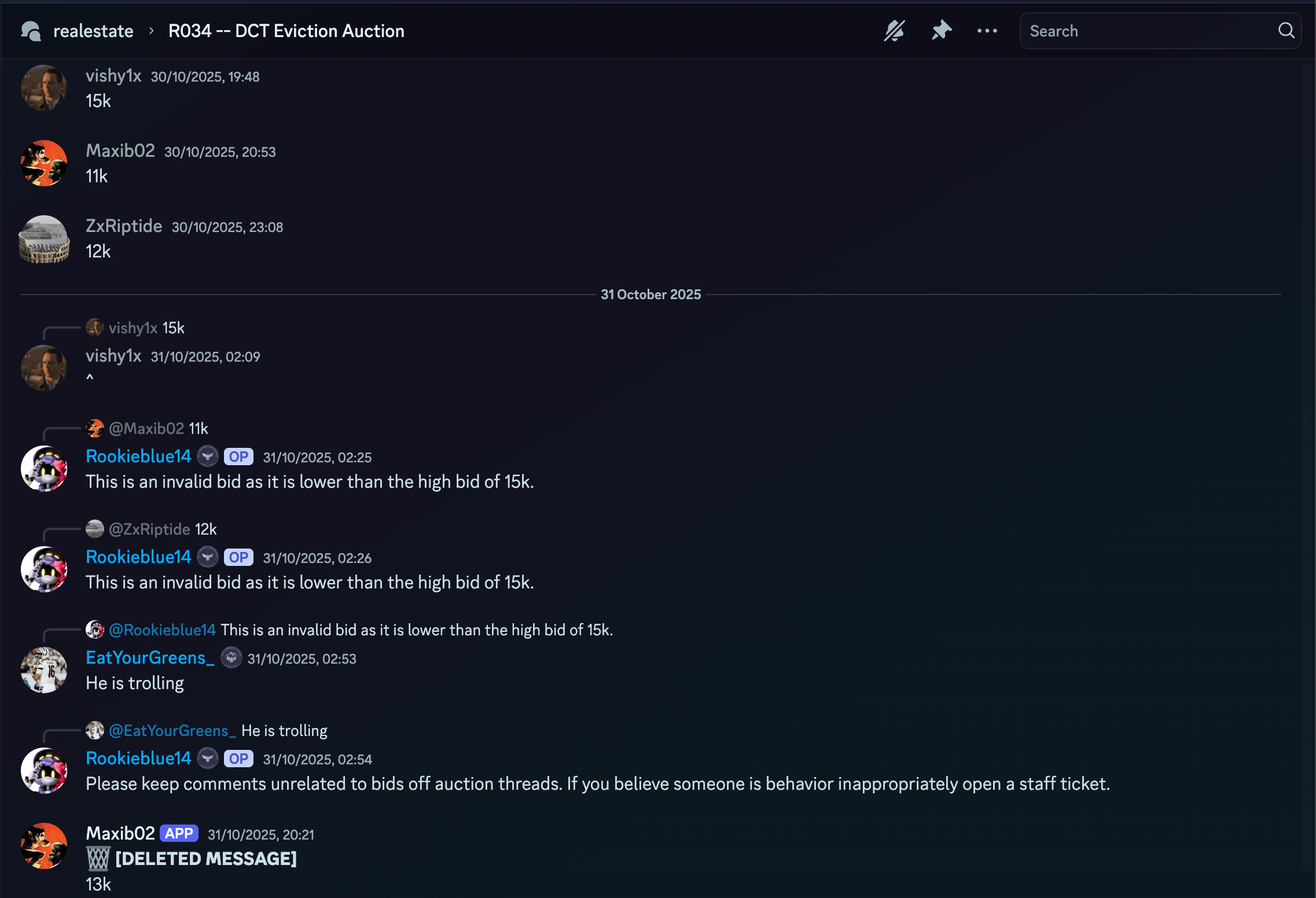Viewport: 1316px width, 898px height.
Task: Click the realestate server icon in header
Action: (x=31, y=30)
